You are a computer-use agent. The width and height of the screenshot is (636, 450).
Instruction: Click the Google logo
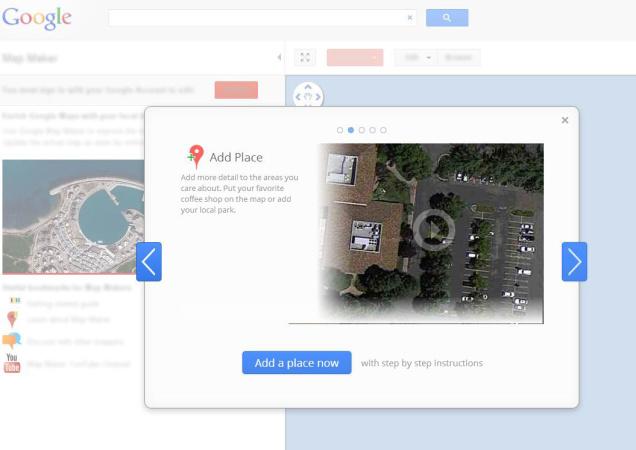(37, 18)
